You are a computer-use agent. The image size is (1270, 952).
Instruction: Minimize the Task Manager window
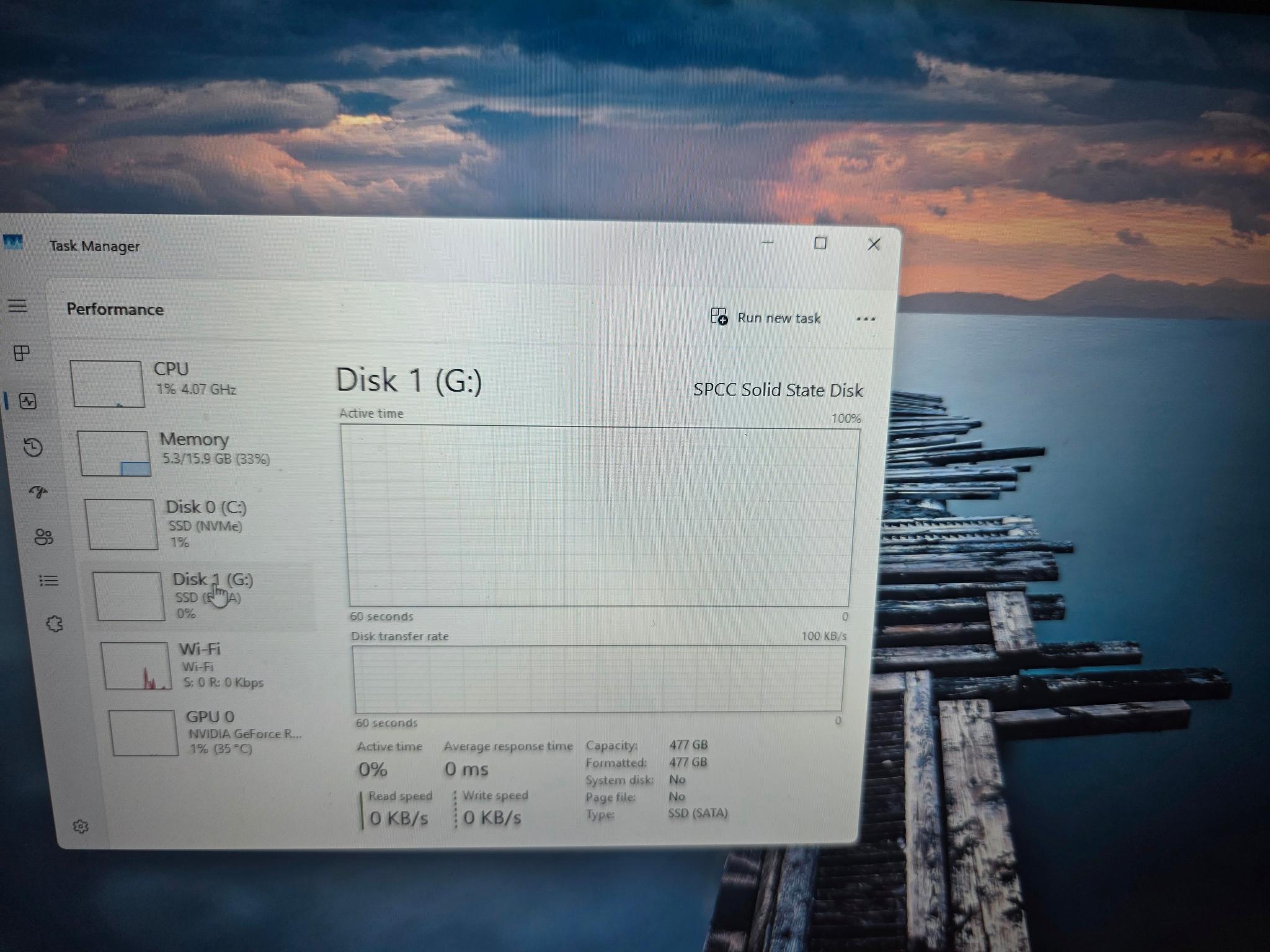point(768,242)
